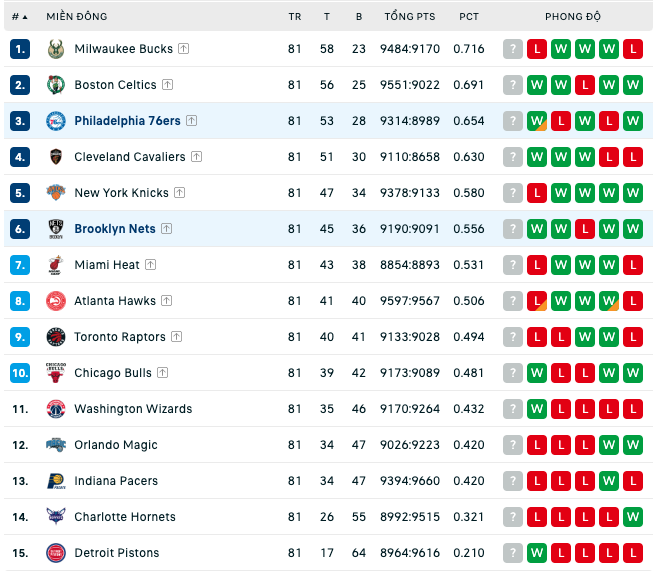Sort standings by PCT column header
Screen dimensions: 657x576
click(x=469, y=17)
